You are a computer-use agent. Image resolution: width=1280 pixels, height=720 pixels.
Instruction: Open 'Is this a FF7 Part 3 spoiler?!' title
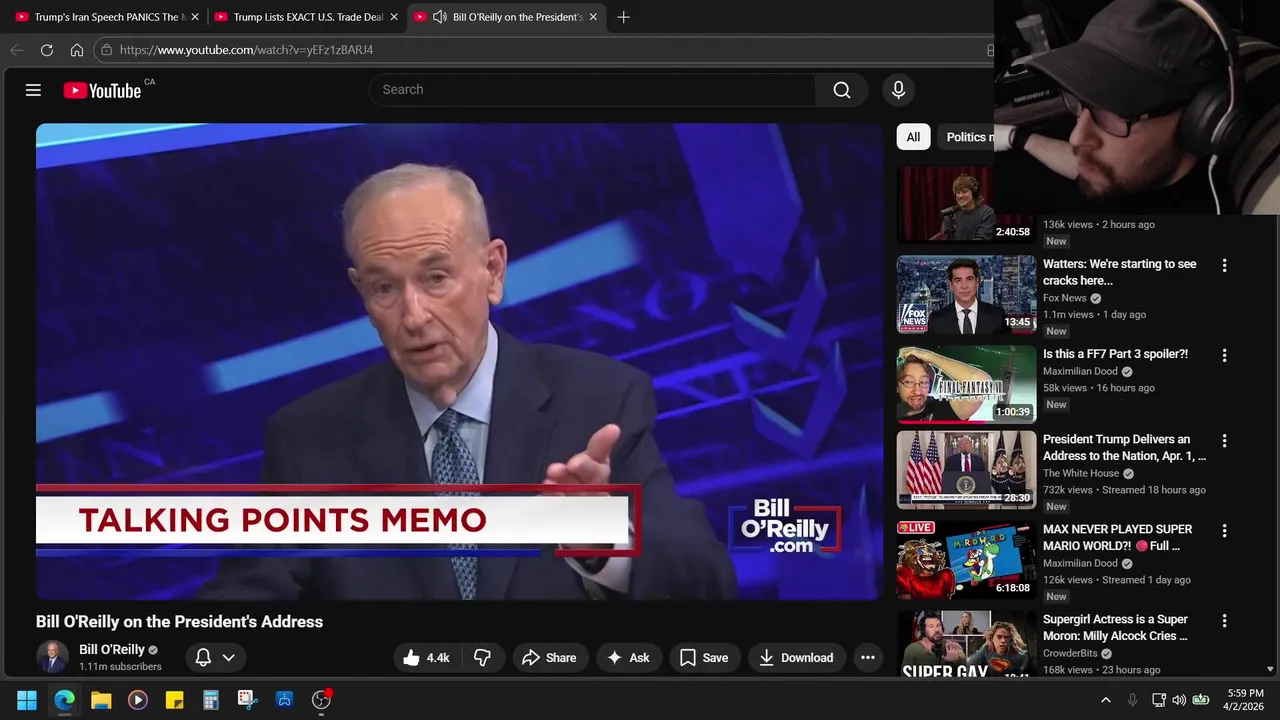(1115, 354)
